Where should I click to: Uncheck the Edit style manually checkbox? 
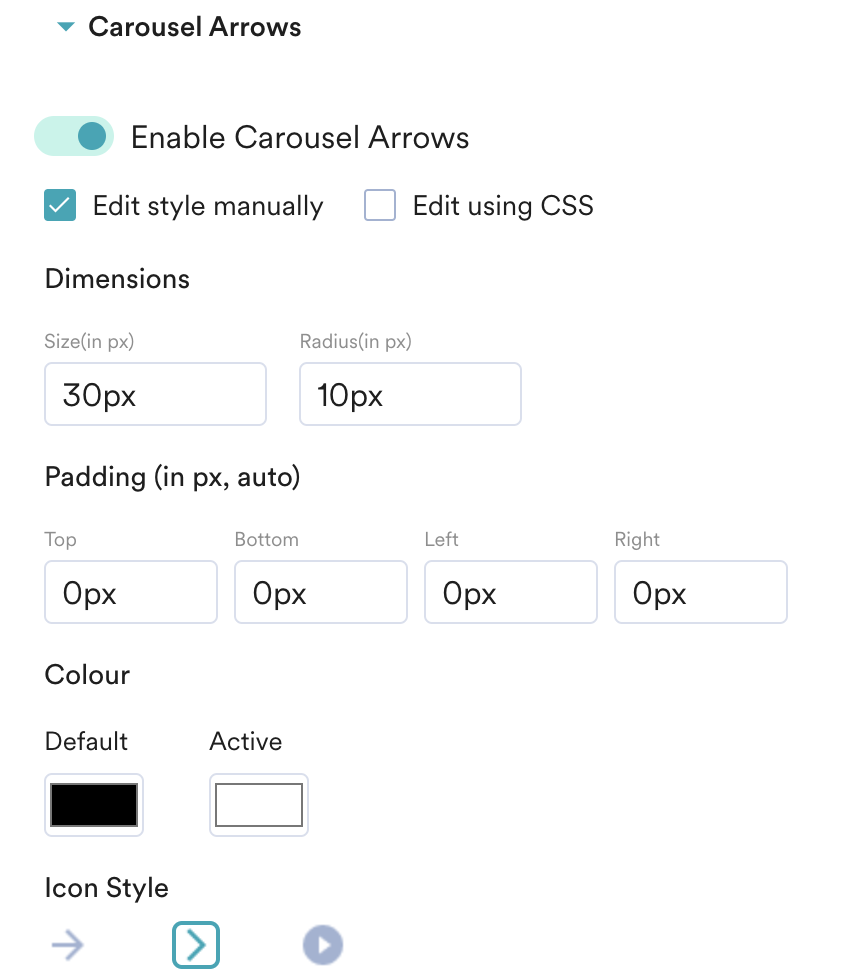point(60,206)
